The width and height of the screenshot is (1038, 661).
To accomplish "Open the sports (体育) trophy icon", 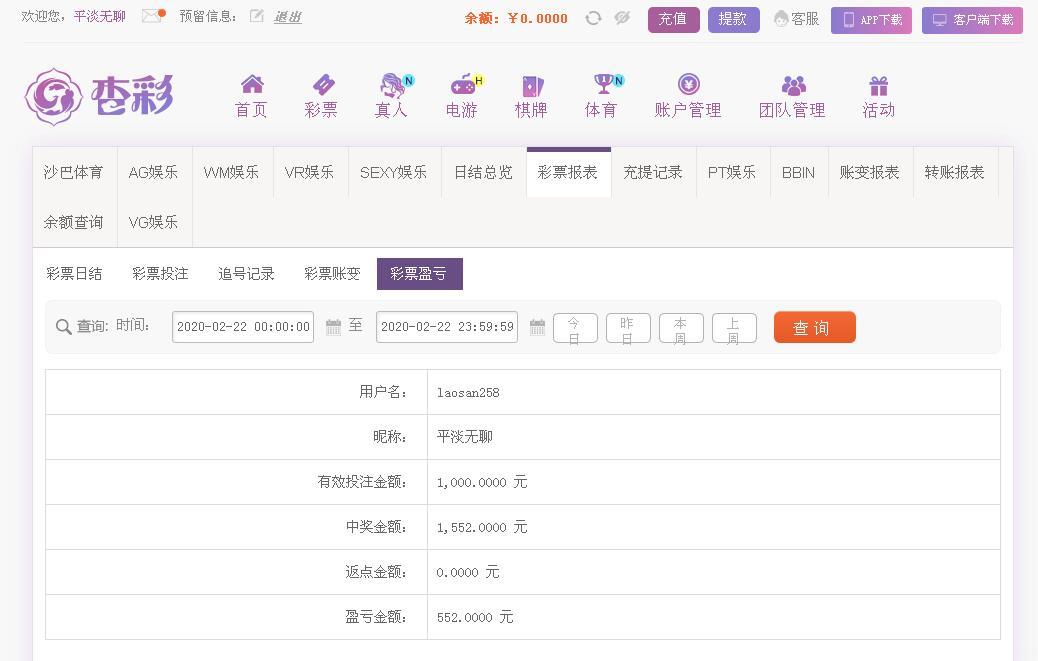I will pos(602,84).
